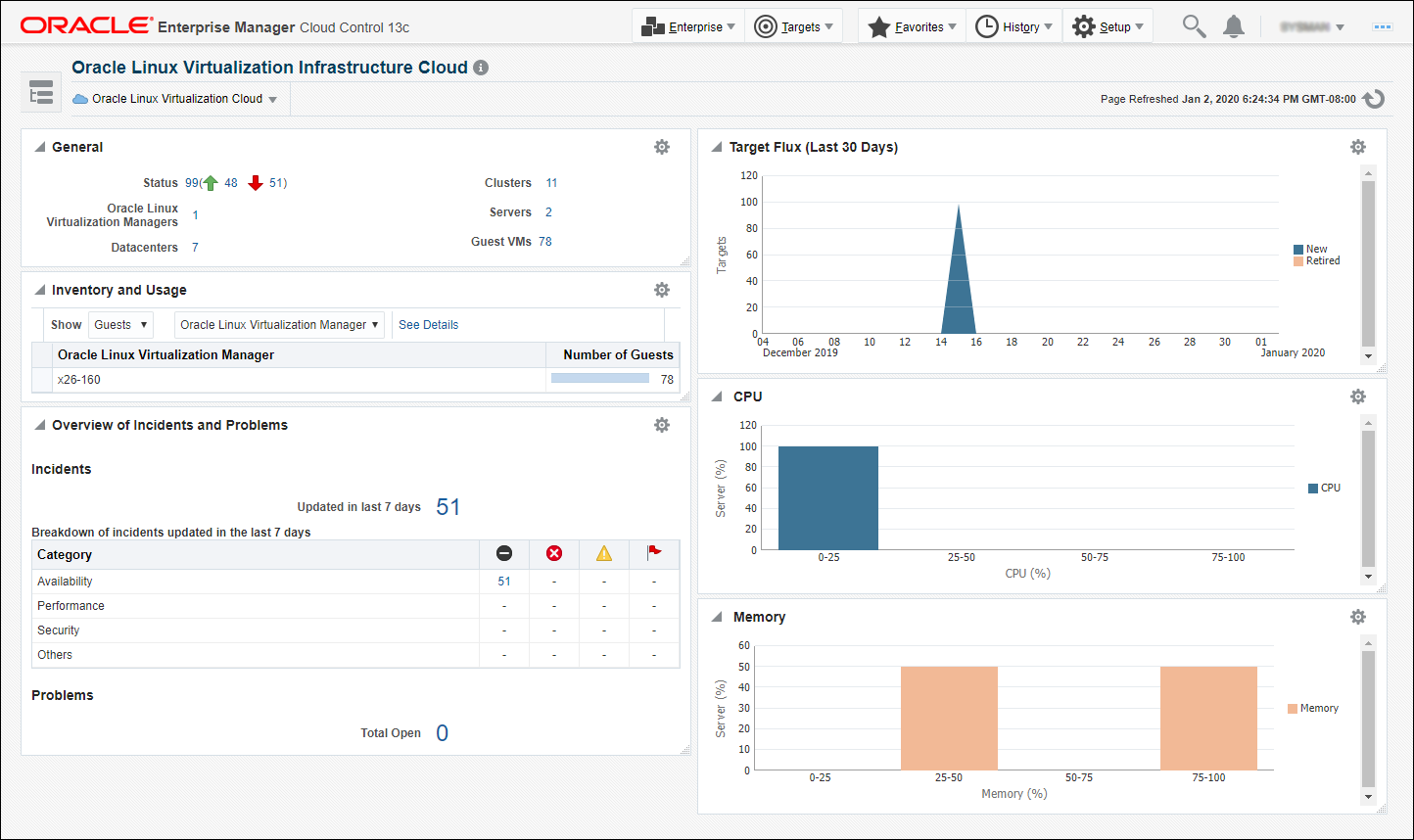Viewport: 1414px width, 840px height.
Task: Open the Oracle Linux Virtualization Cloud breadcrumb dropdown
Action: (x=273, y=98)
